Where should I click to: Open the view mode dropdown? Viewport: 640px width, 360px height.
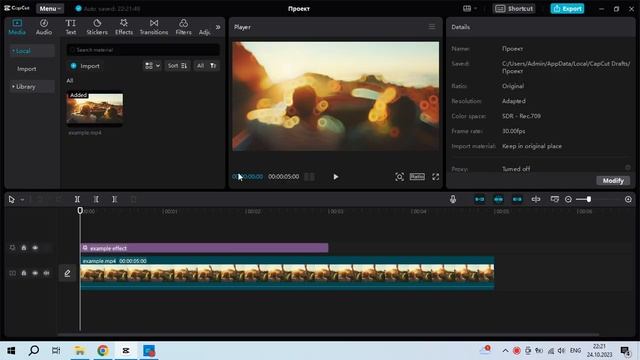[152, 66]
